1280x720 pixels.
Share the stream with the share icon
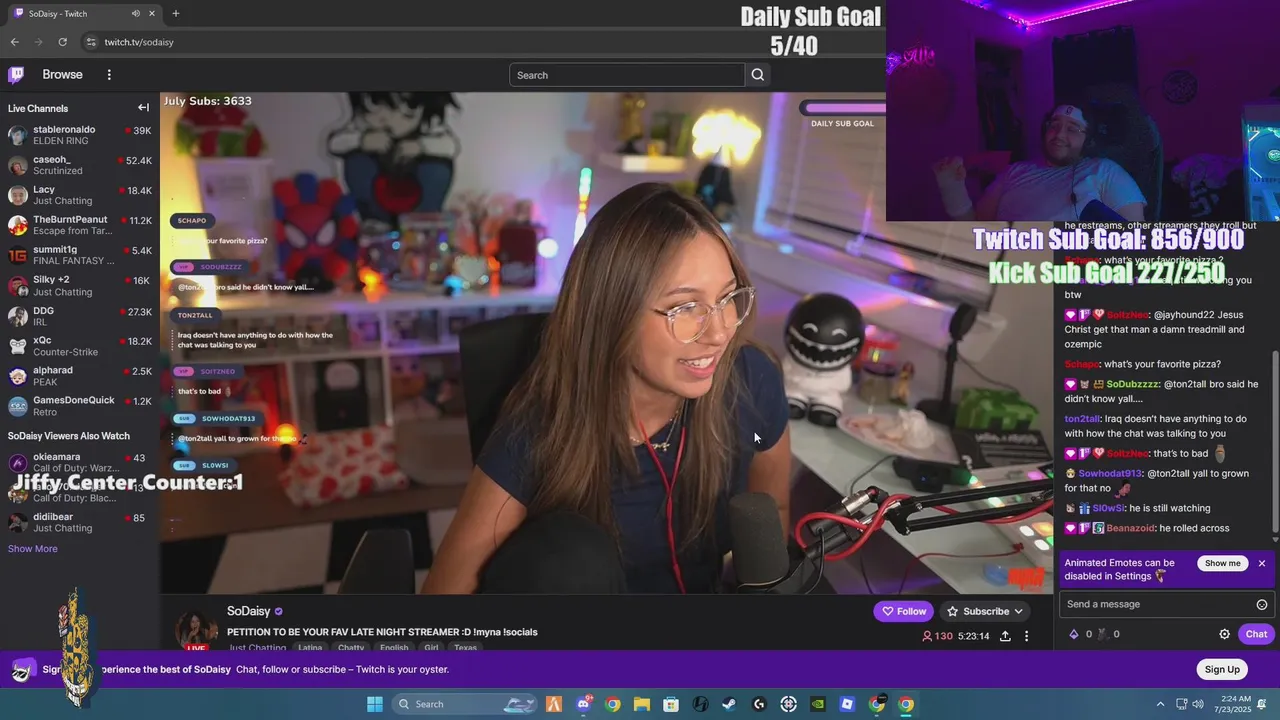(1005, 636)
